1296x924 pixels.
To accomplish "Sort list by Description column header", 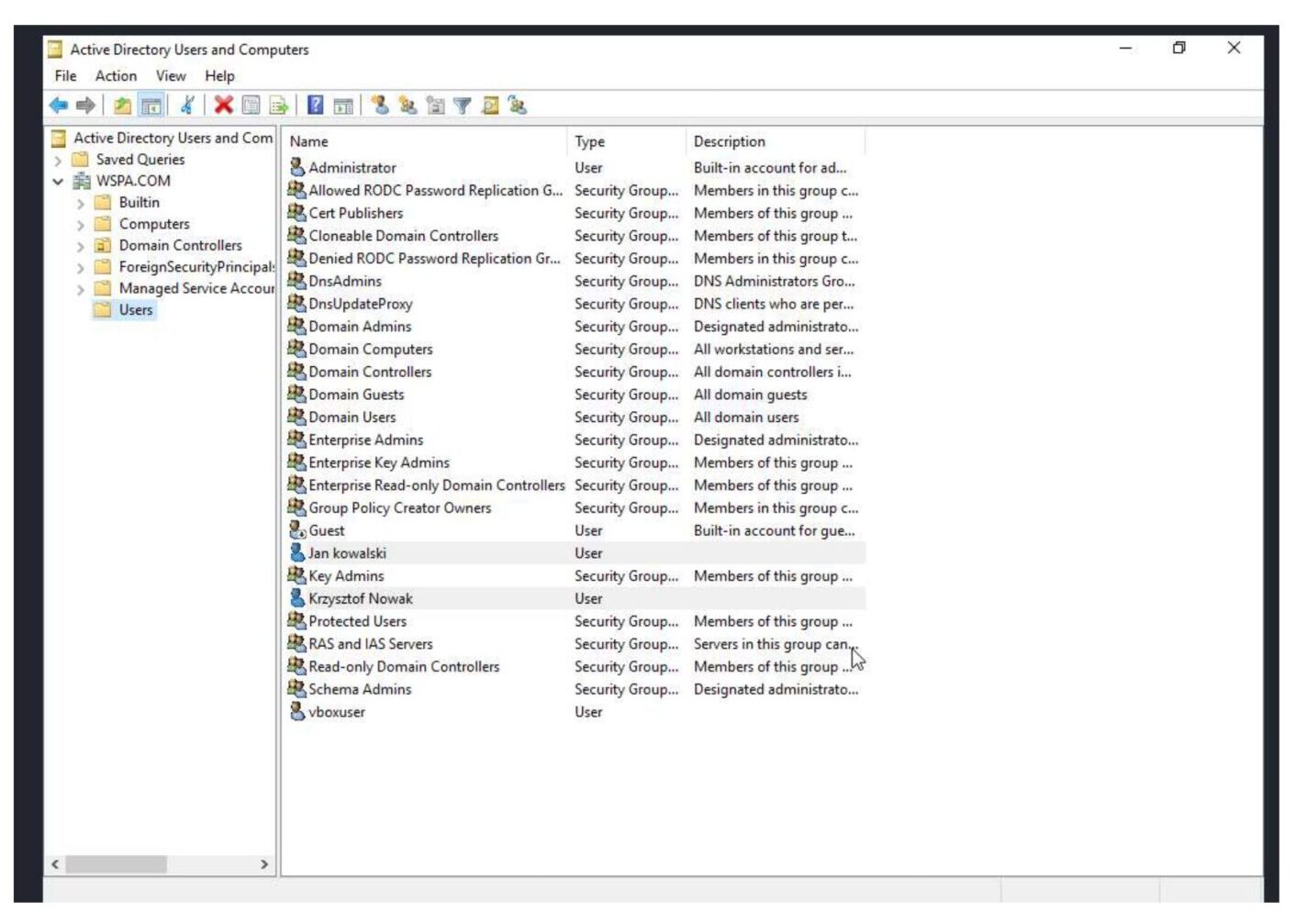I will [776, 141].
